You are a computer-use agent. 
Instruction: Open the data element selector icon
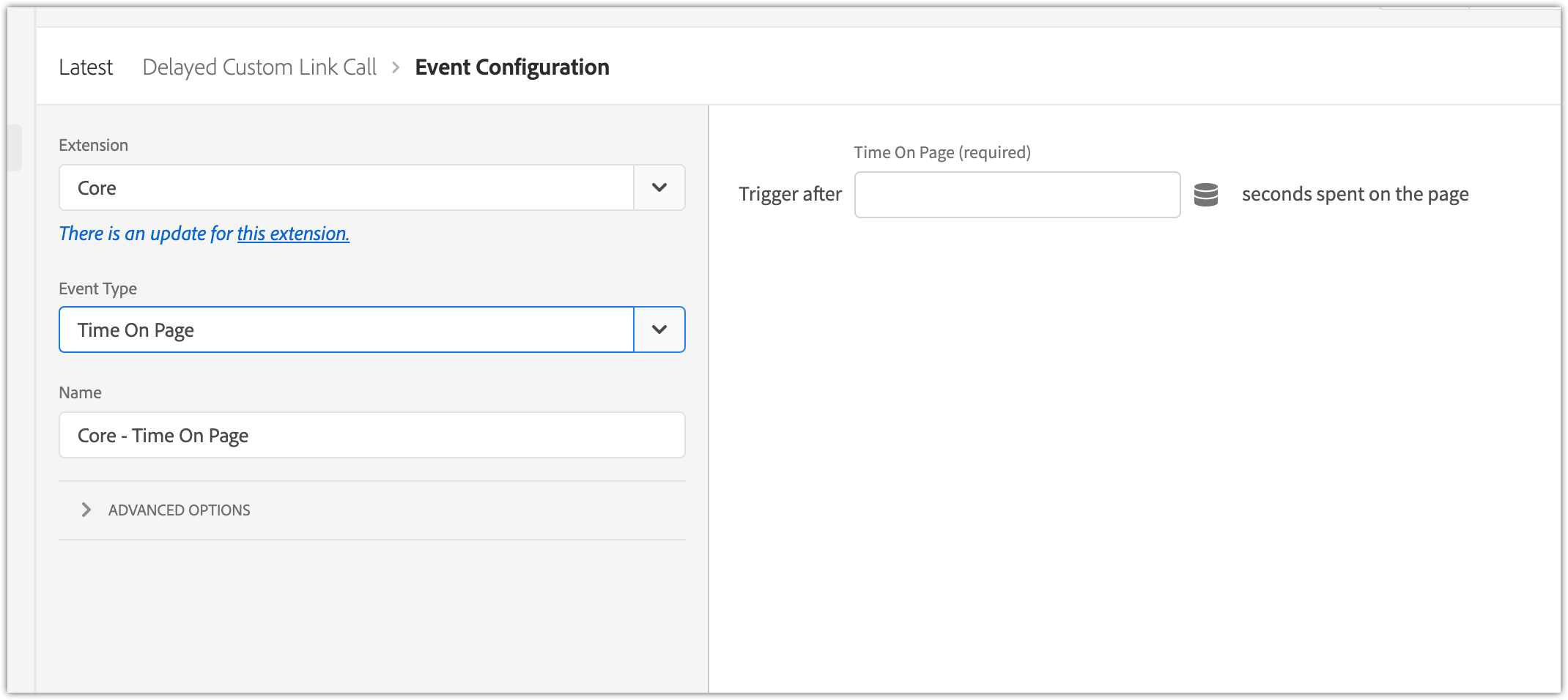(x=1205, y=195)
